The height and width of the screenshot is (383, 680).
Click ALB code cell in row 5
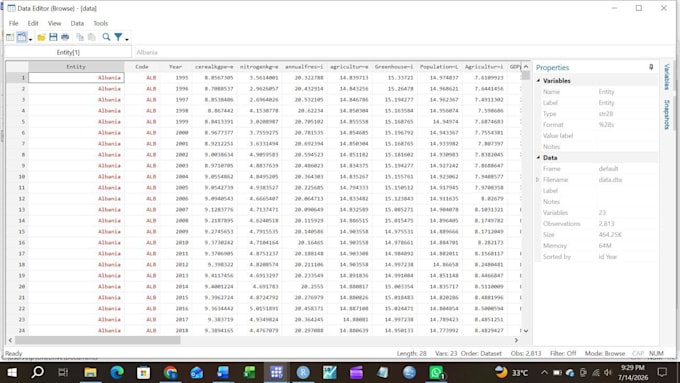pos(142,121)
